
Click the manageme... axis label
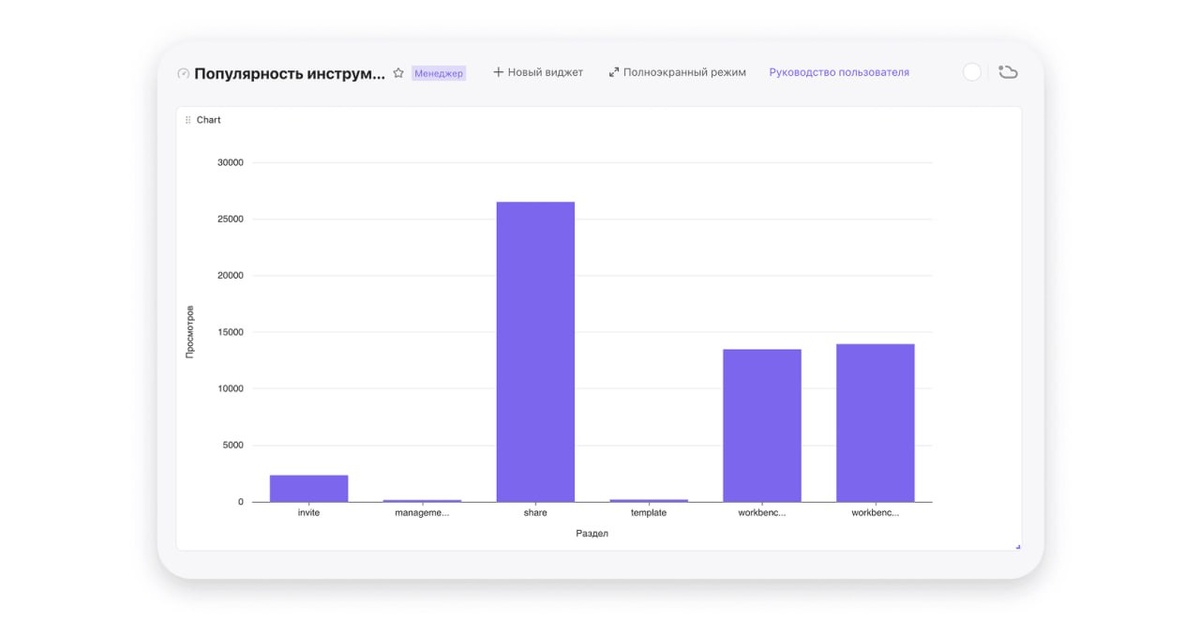coord(422,513)
